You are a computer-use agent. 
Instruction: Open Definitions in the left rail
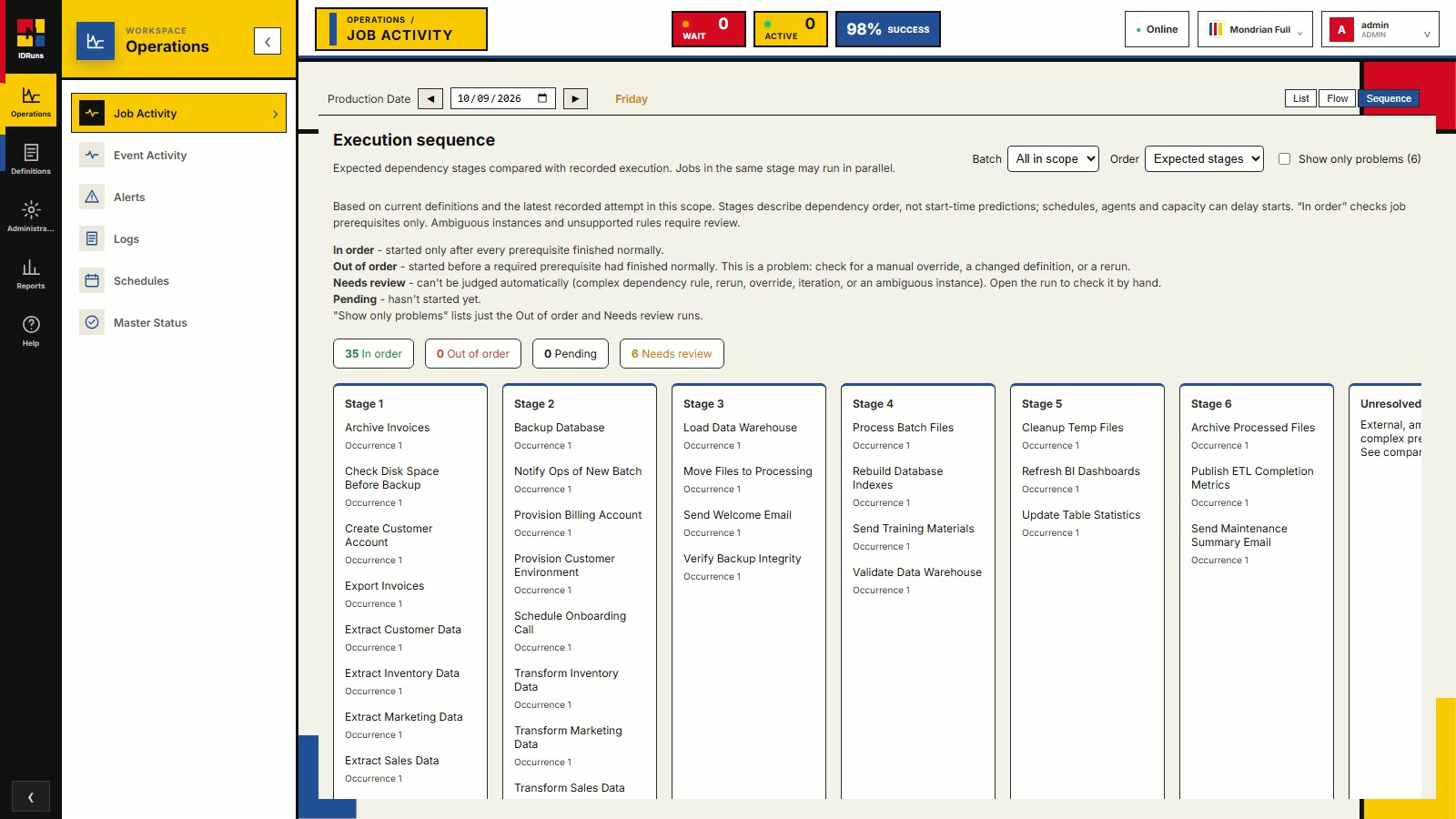pos(31,158)
